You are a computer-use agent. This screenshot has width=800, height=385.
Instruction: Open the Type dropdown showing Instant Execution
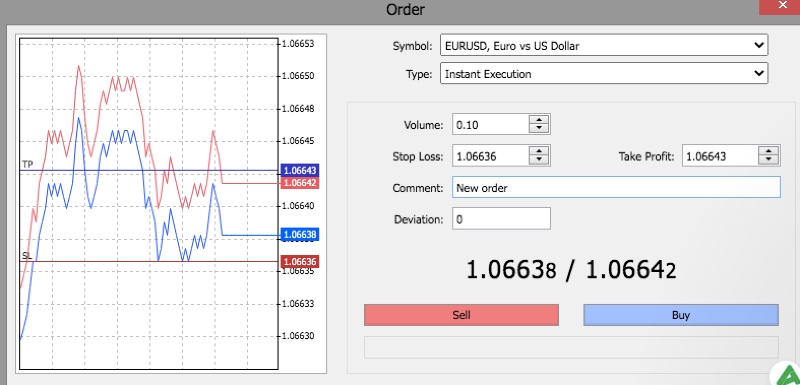pos(604,74)
